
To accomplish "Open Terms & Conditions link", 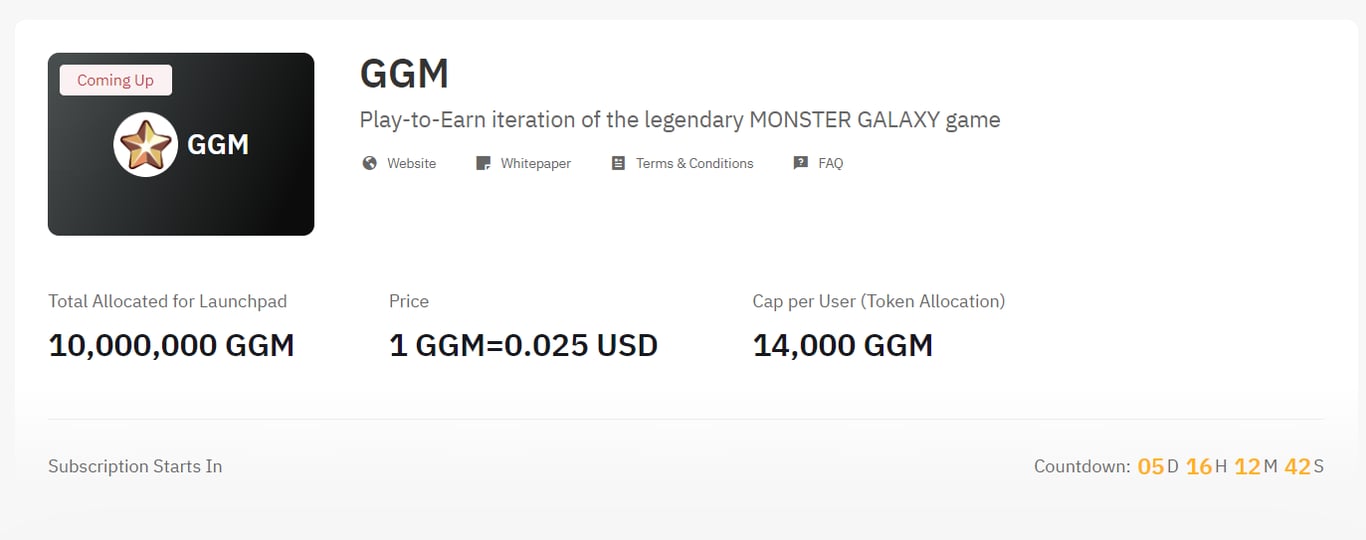I will point(694,163).
